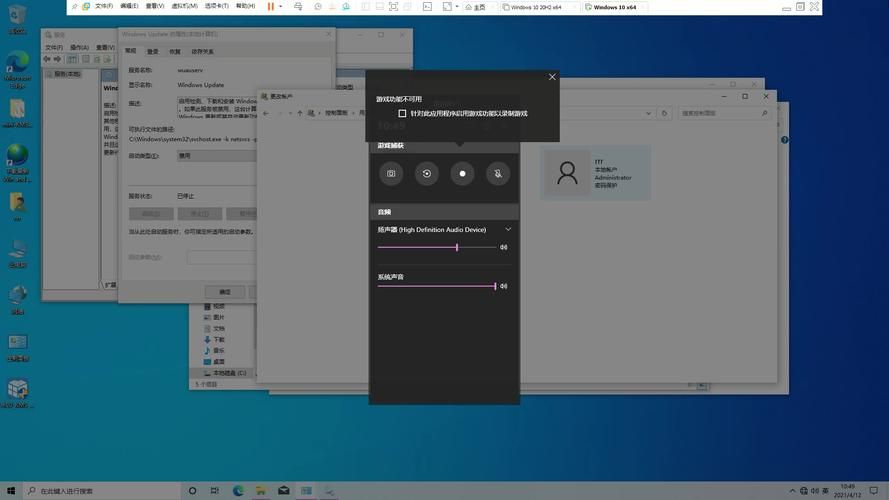
Task: Go back in the change account window
Action: pos(266,113)
